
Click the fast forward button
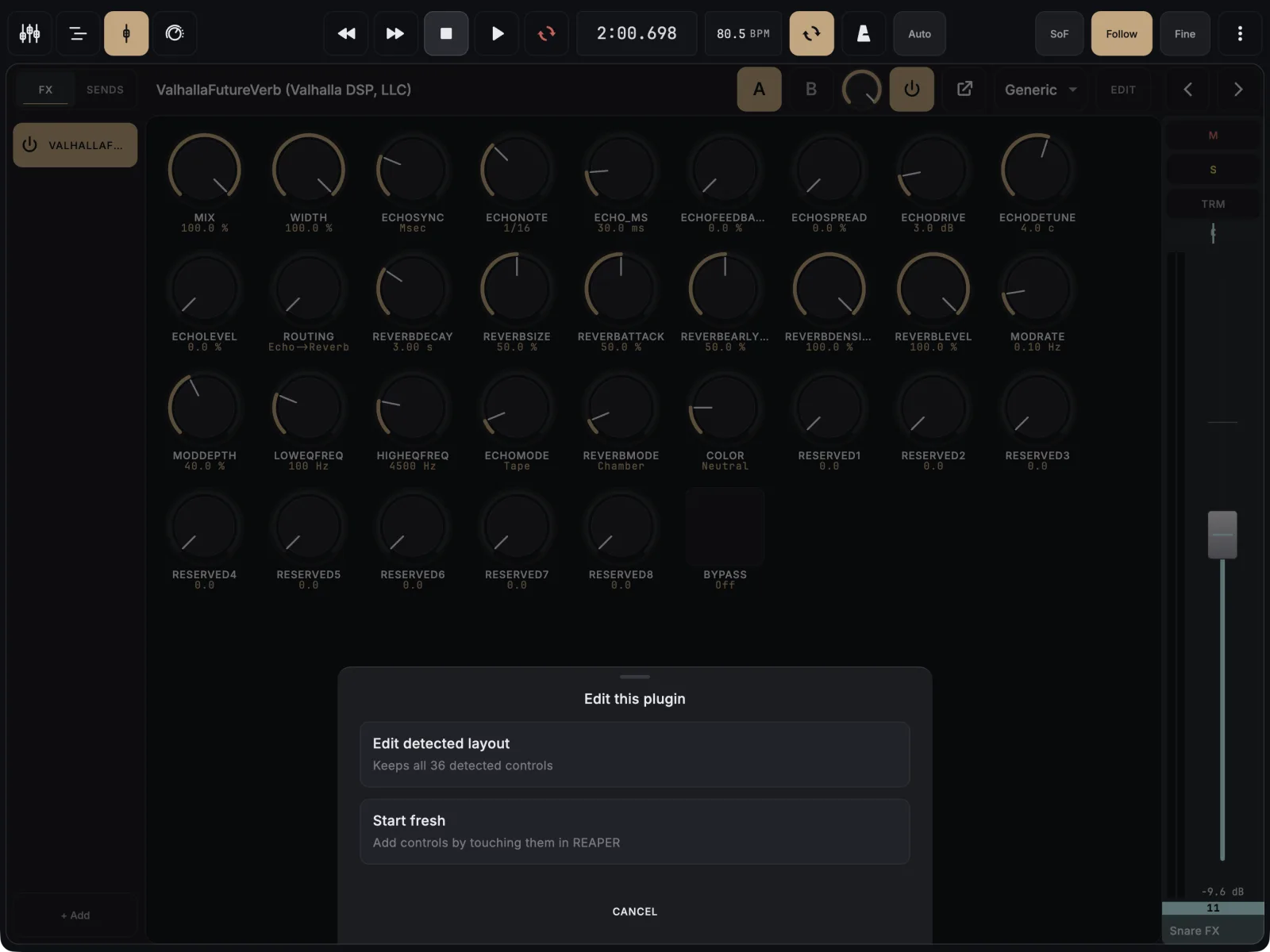point(395,33)
